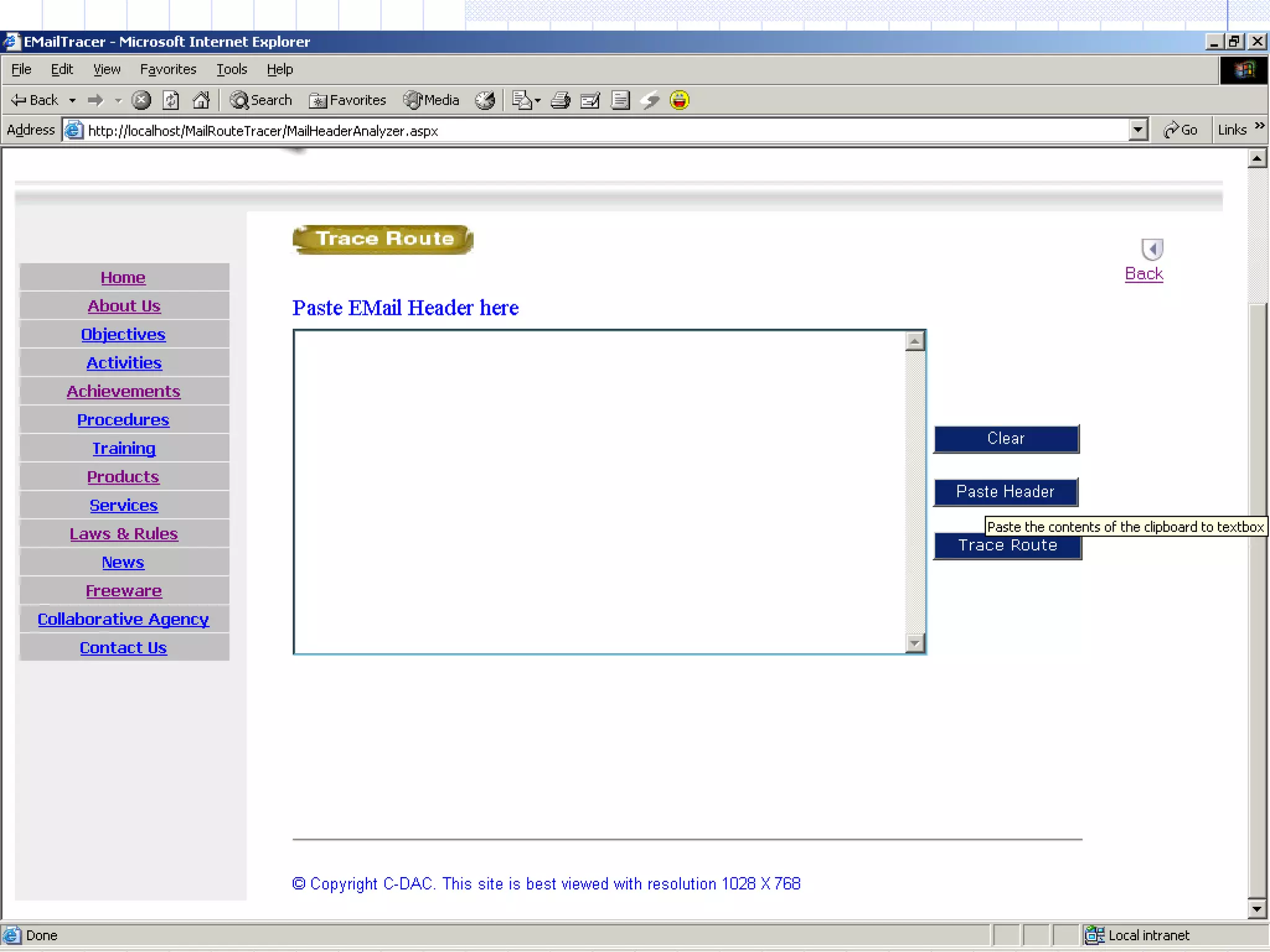Viewport: 1270px width, 952px height.
Task: Click the Print toolbar icon
Action: 561,100
